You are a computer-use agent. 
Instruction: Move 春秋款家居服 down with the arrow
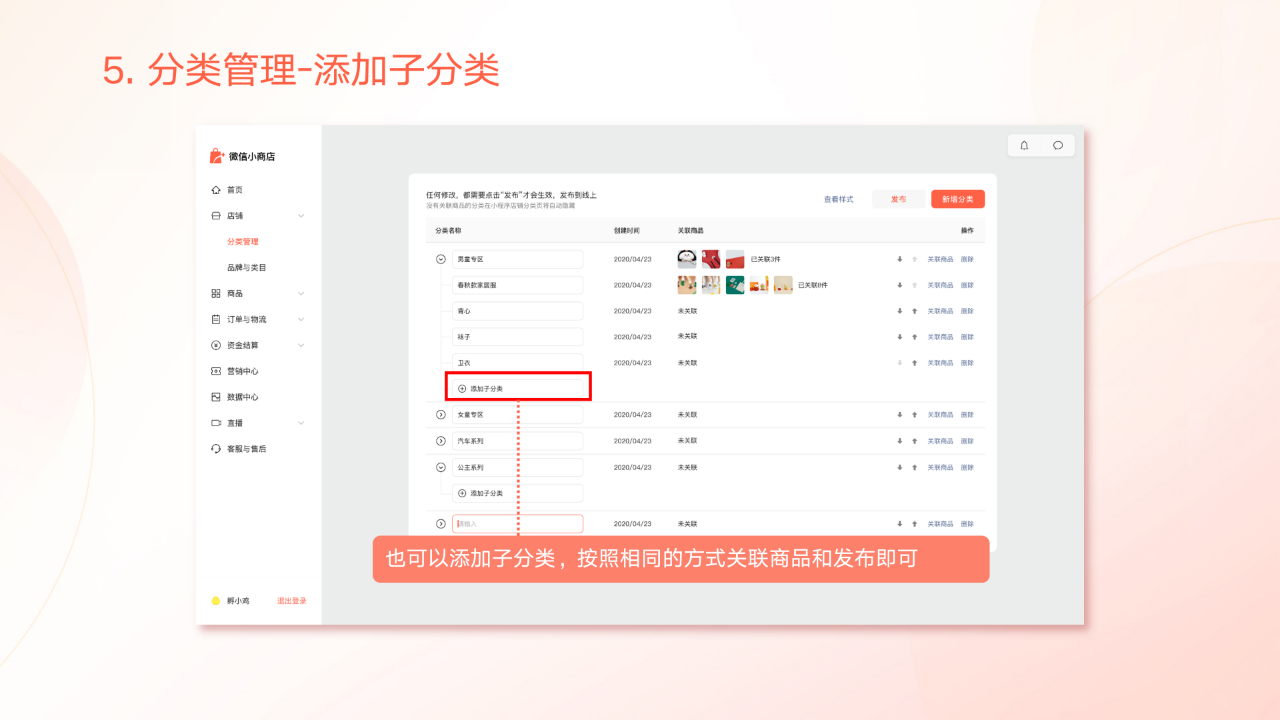pyautogui.click(x=900, y=285)
